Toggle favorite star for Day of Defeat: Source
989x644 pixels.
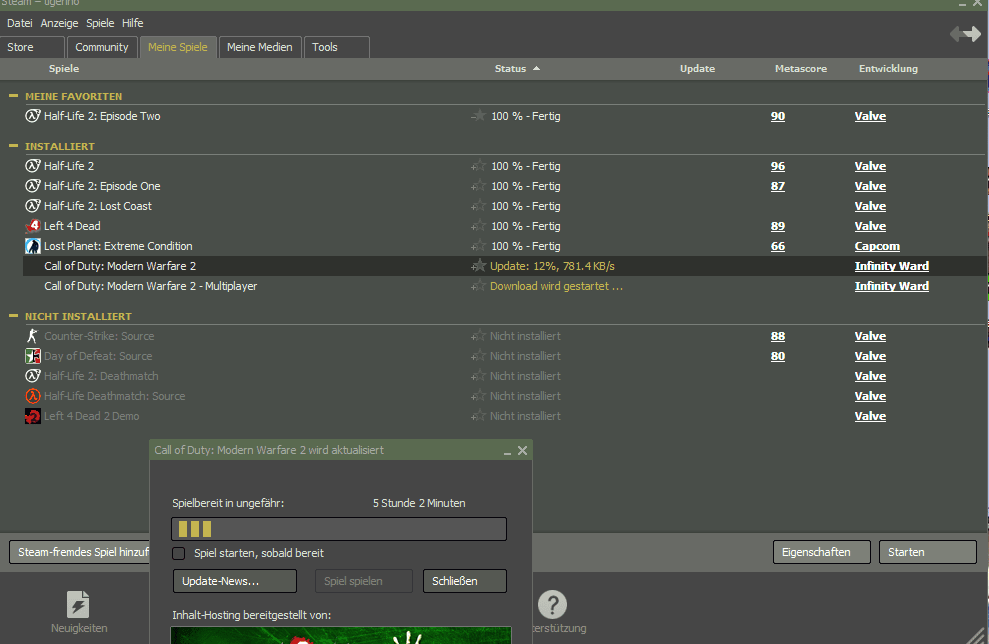pos(479,356)
